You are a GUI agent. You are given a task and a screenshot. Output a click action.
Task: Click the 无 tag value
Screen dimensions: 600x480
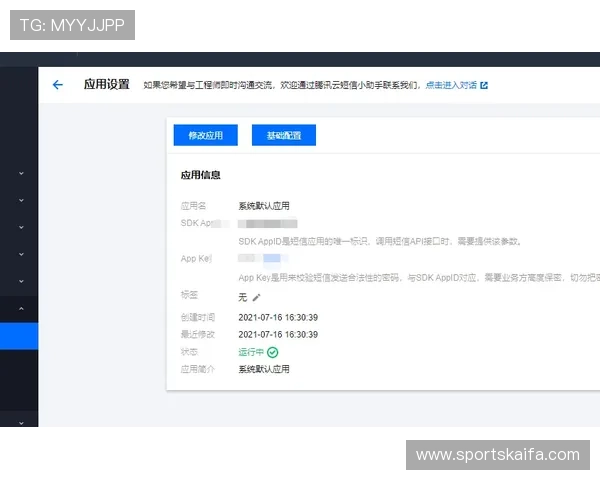pos(243,297)
